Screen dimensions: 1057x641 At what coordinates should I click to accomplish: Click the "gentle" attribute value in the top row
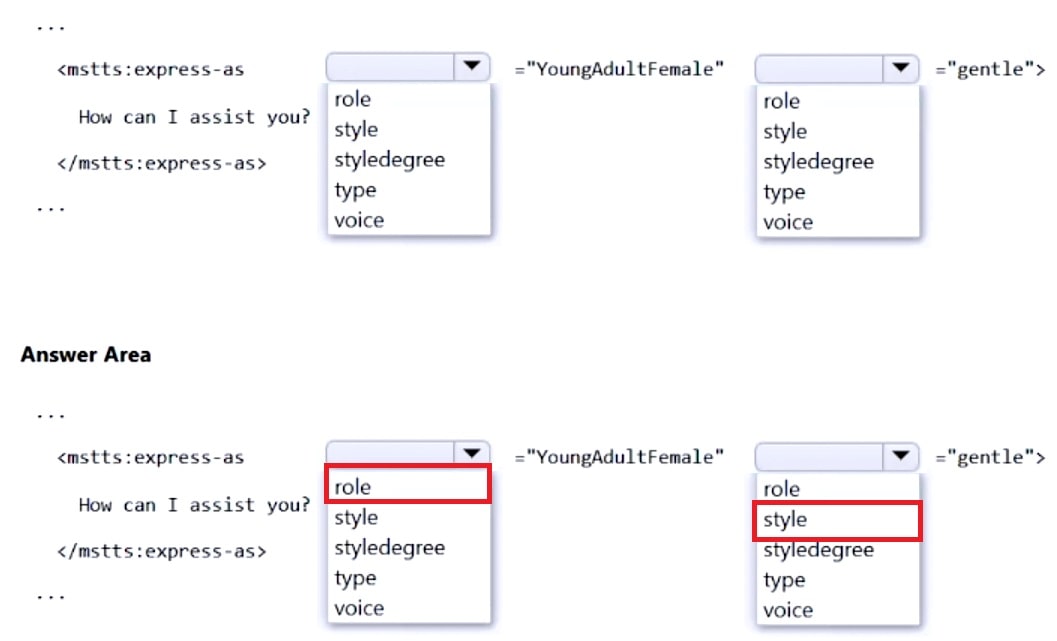point(988,69)
